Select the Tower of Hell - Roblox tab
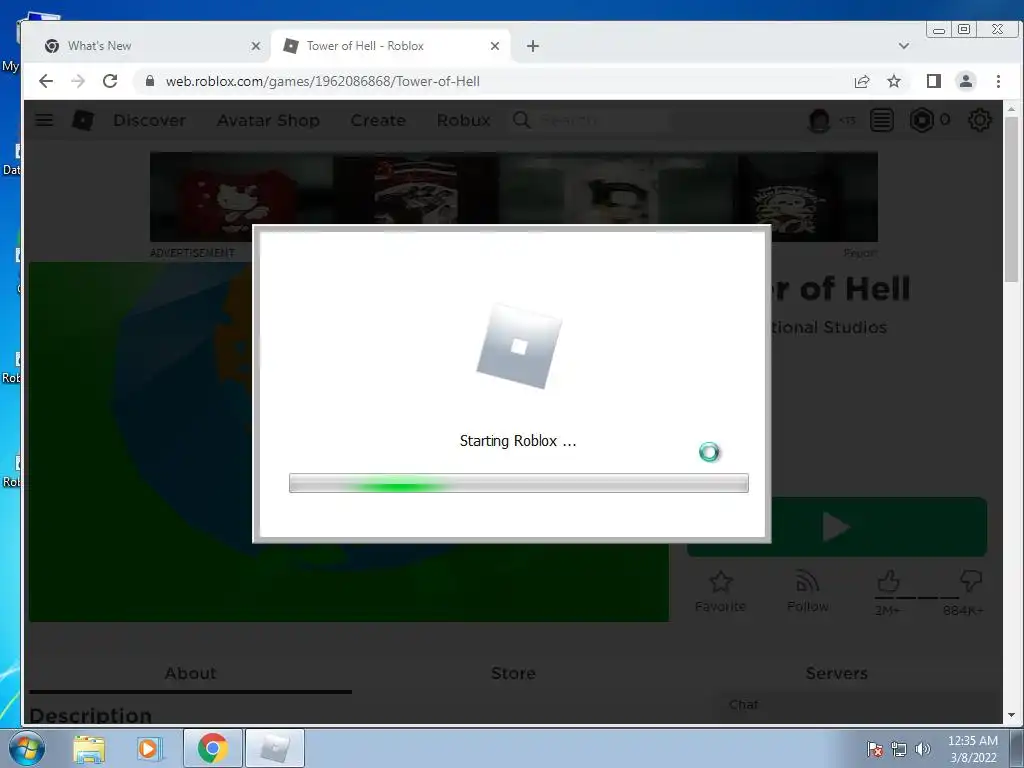 pyautogui.click(x=389, y=46)
